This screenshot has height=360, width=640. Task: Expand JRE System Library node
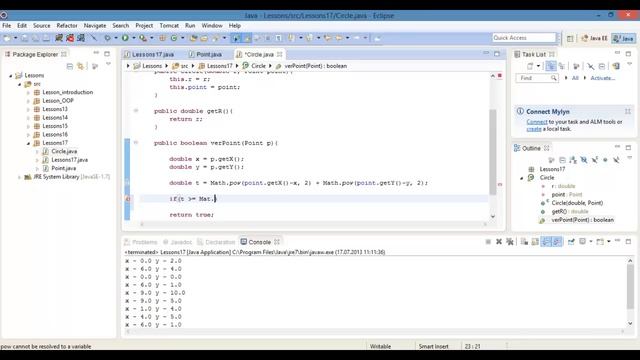point(19,177)
